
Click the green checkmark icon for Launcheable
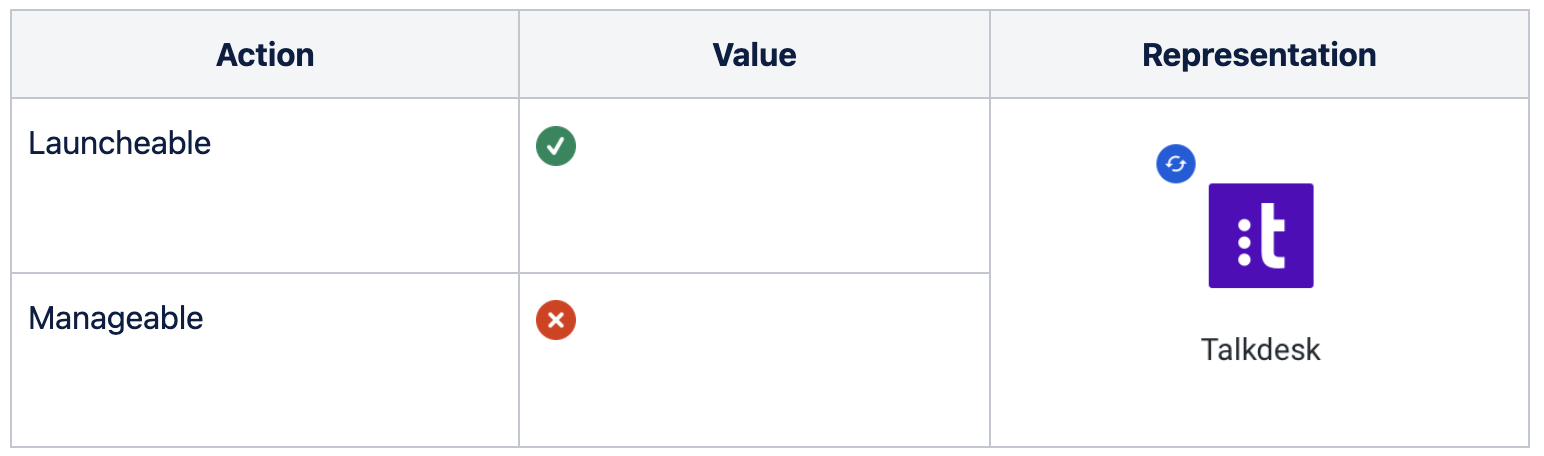(556, 146)
